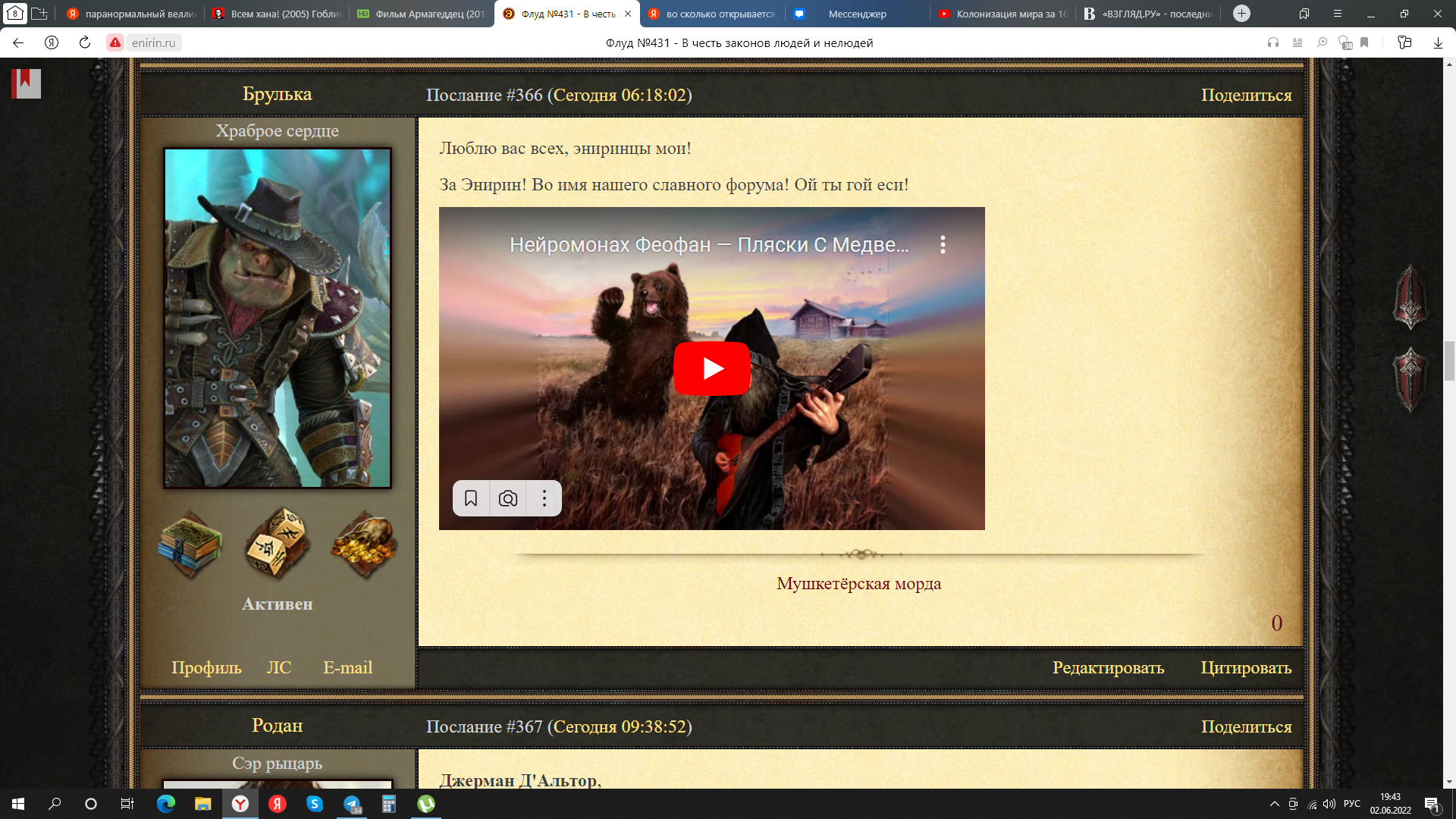Switch input language via РУС indicator
1456x819 pixels.
point(1351,804)
